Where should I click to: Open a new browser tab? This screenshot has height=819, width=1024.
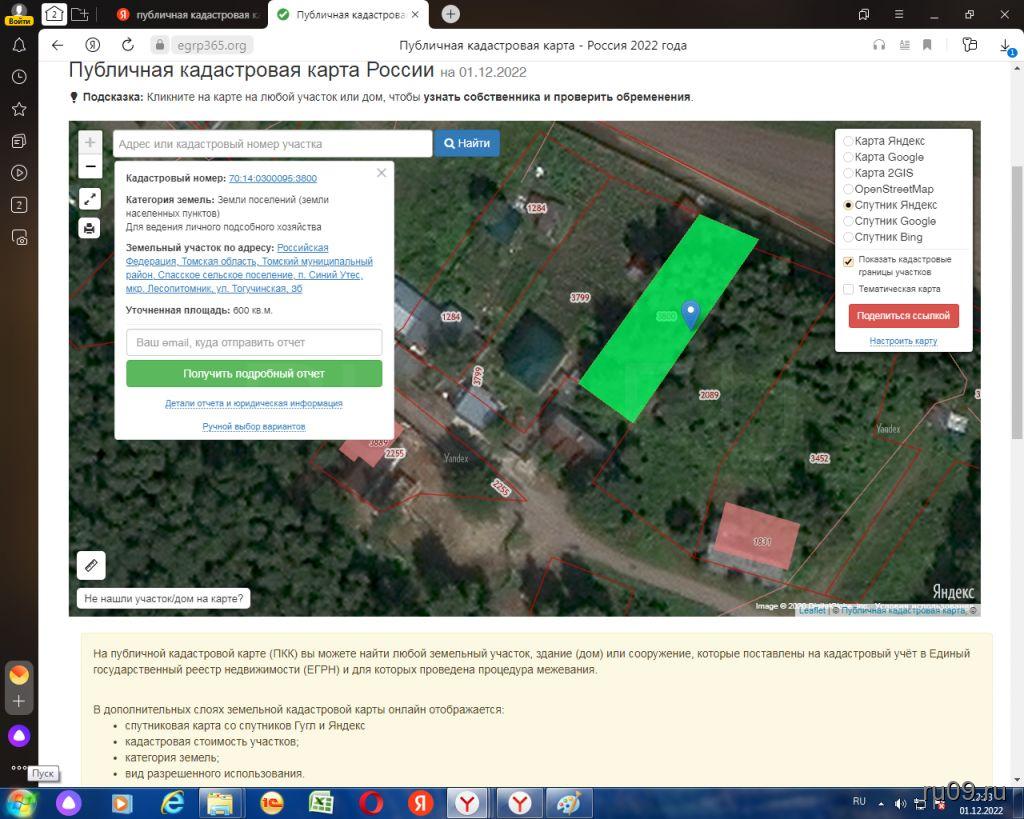click(451, 14)
